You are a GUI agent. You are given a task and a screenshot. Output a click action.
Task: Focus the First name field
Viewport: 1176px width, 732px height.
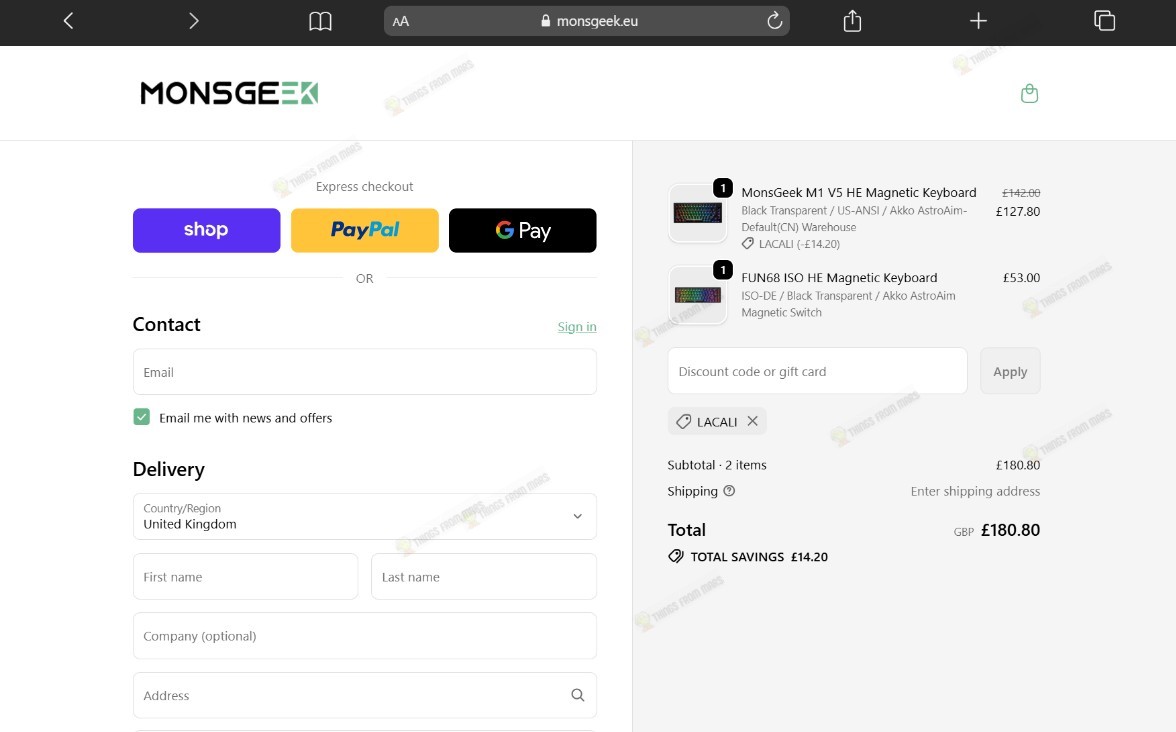point(245,577)
